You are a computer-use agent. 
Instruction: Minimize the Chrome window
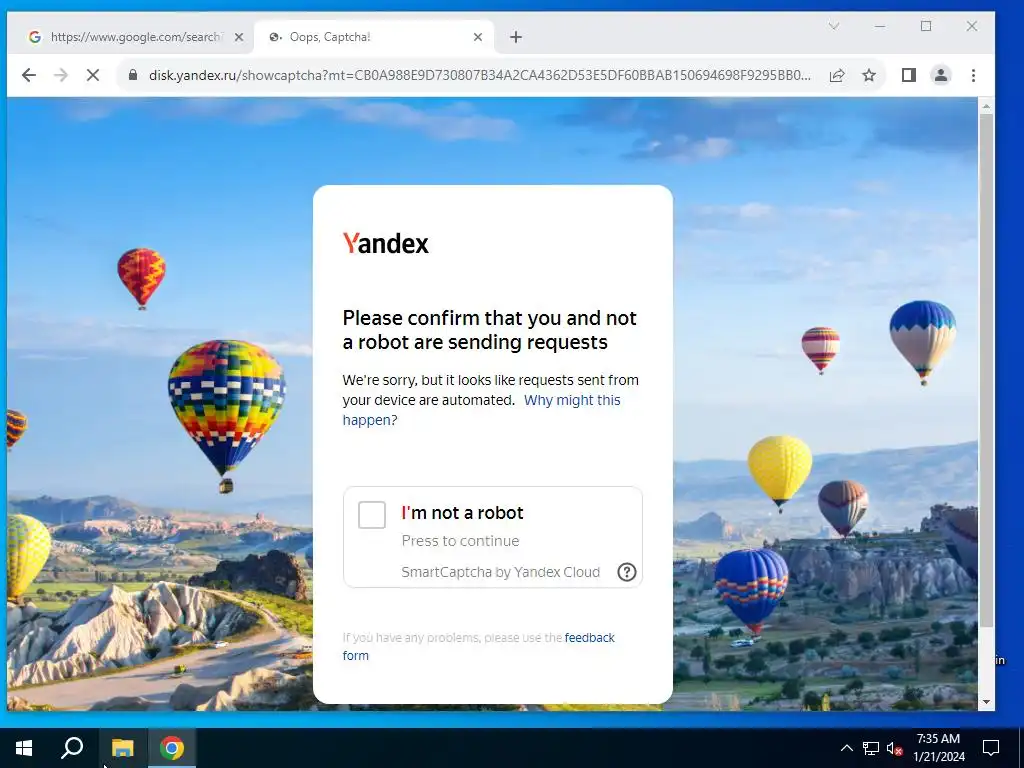click(880, 26)
